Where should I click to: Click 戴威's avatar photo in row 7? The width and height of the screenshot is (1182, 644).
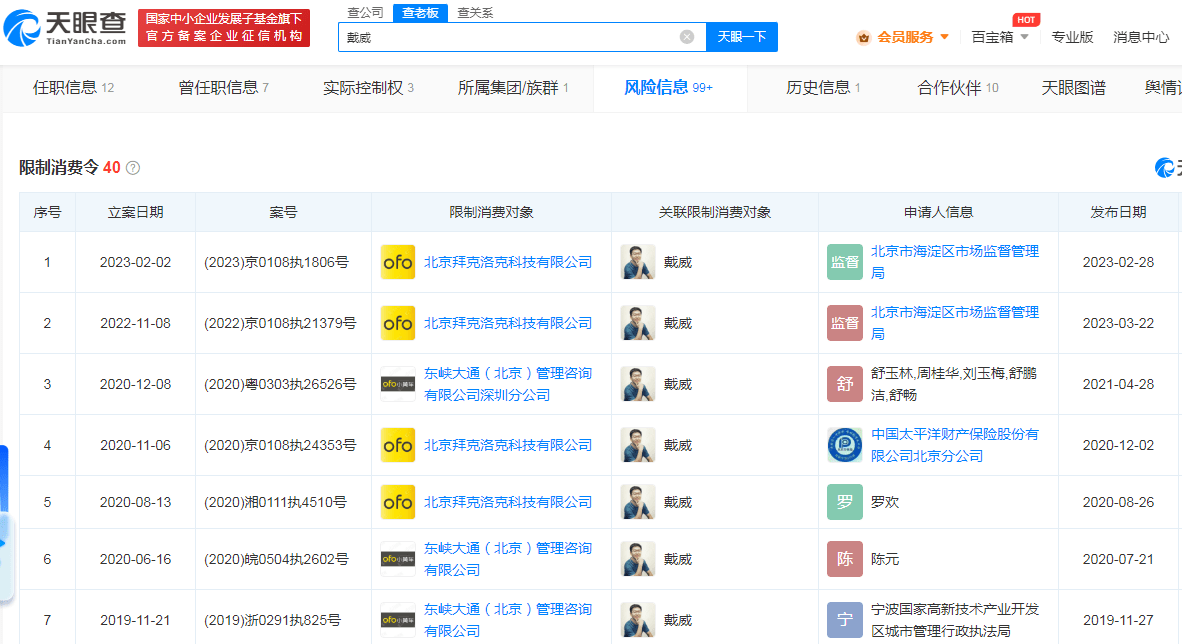(x=638, y=621)
